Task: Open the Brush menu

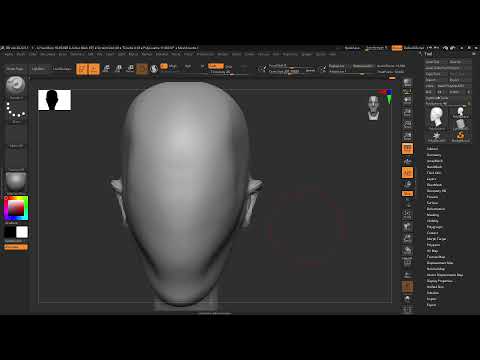Action: [21, 54]
